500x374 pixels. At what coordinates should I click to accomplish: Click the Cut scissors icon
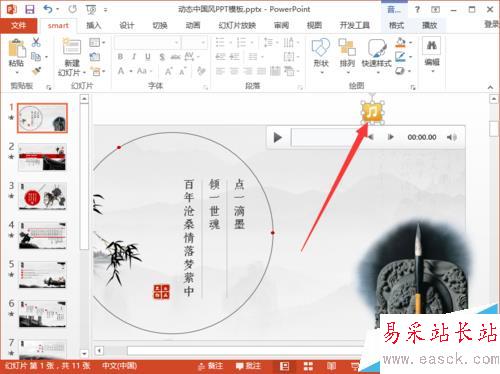pos(36,42)
